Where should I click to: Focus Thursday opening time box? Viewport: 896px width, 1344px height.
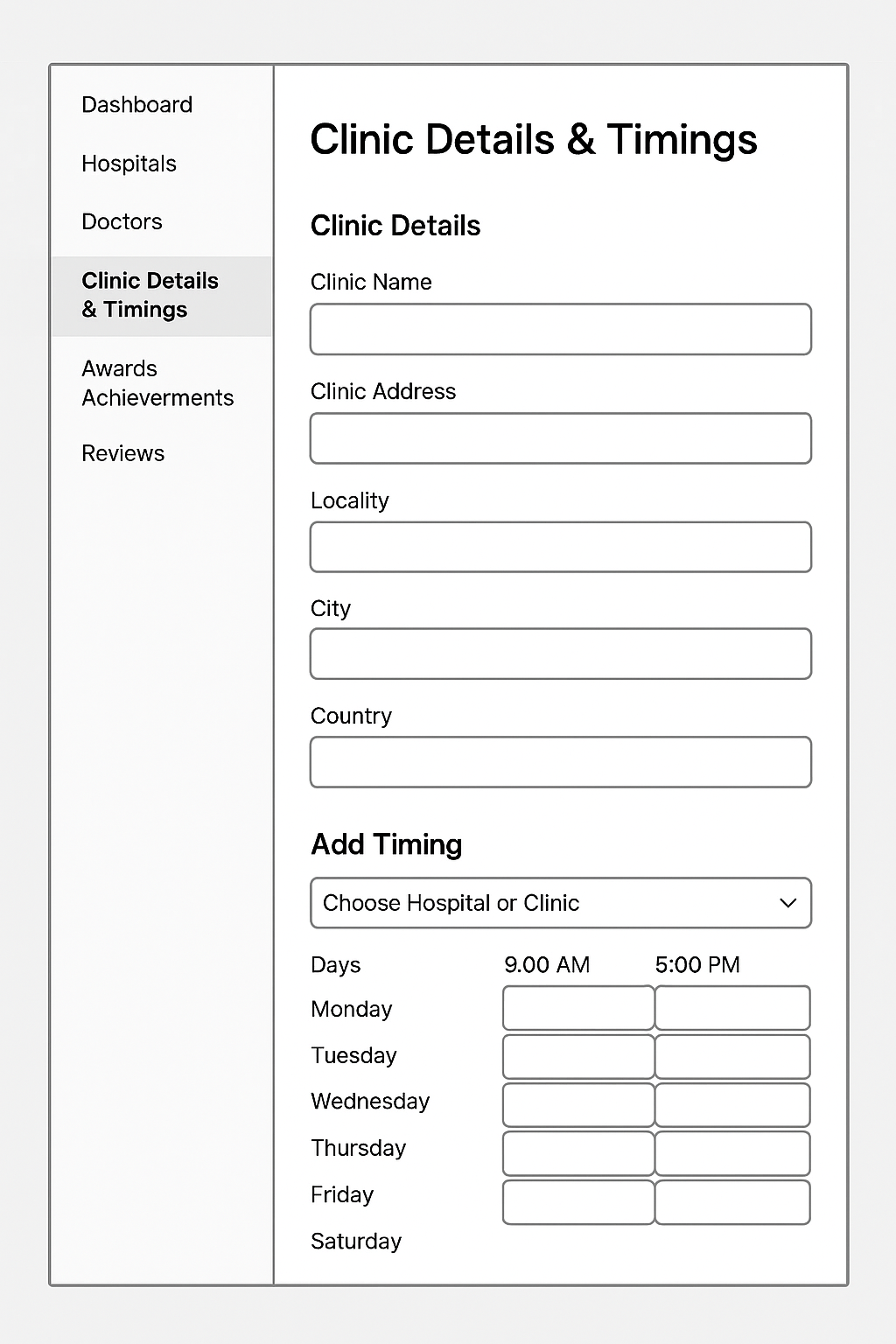[x=578, y=1153]
